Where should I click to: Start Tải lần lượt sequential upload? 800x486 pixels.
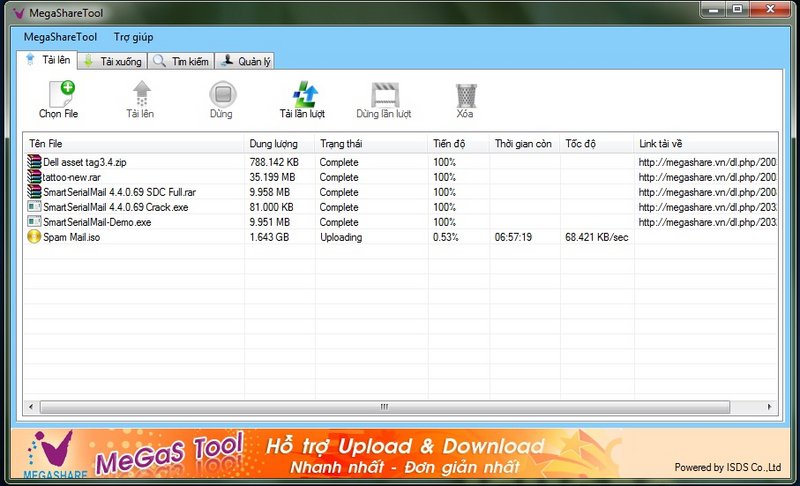point(302,94)
